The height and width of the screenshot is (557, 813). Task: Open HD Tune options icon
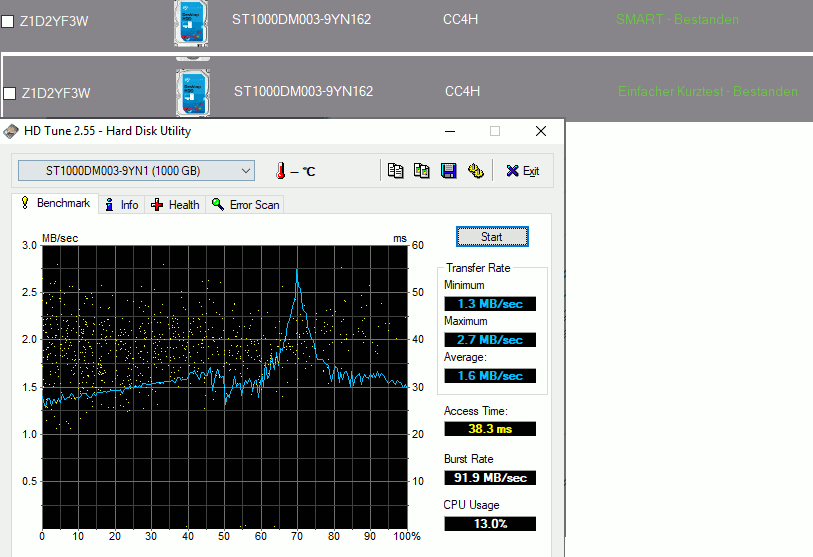click(x=475, y=171)
